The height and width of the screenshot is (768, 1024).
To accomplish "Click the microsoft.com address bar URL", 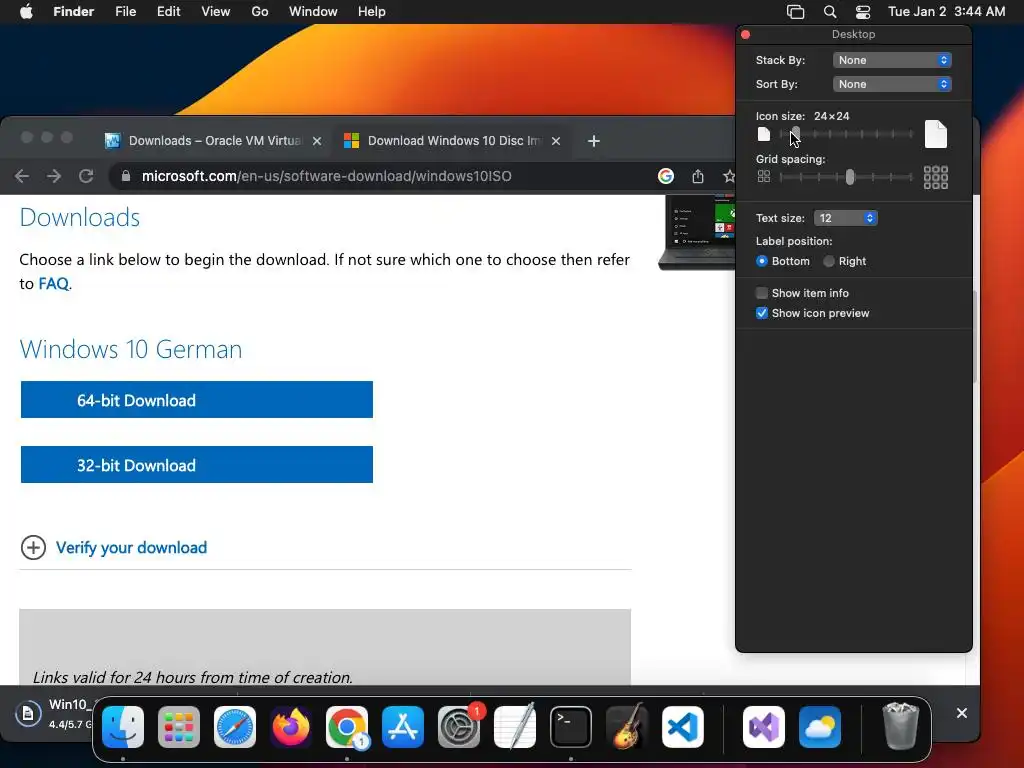I will [327, 176].
